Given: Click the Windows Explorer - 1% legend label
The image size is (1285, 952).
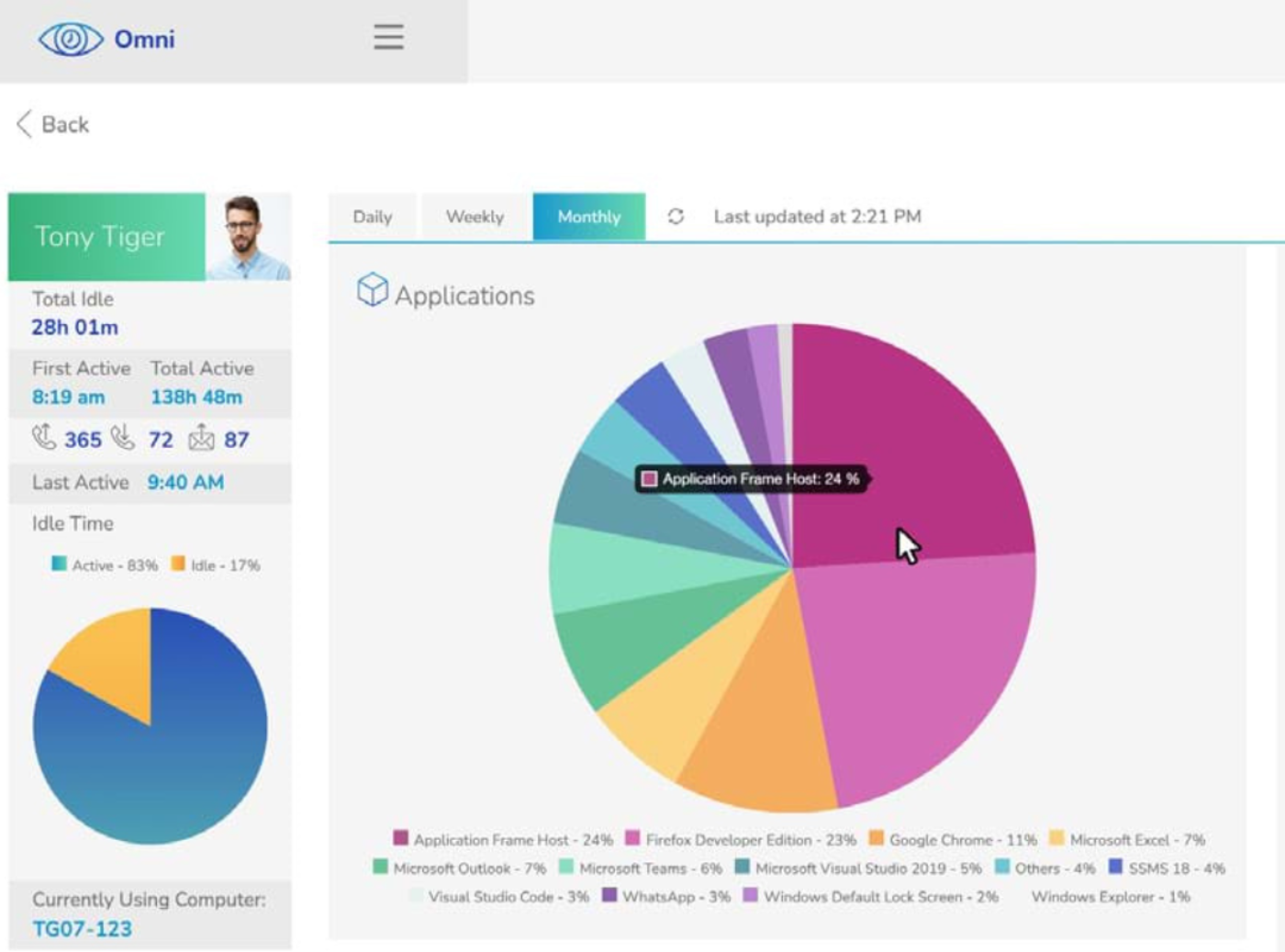Looking at the screenshot, I should click(1111, 896).
